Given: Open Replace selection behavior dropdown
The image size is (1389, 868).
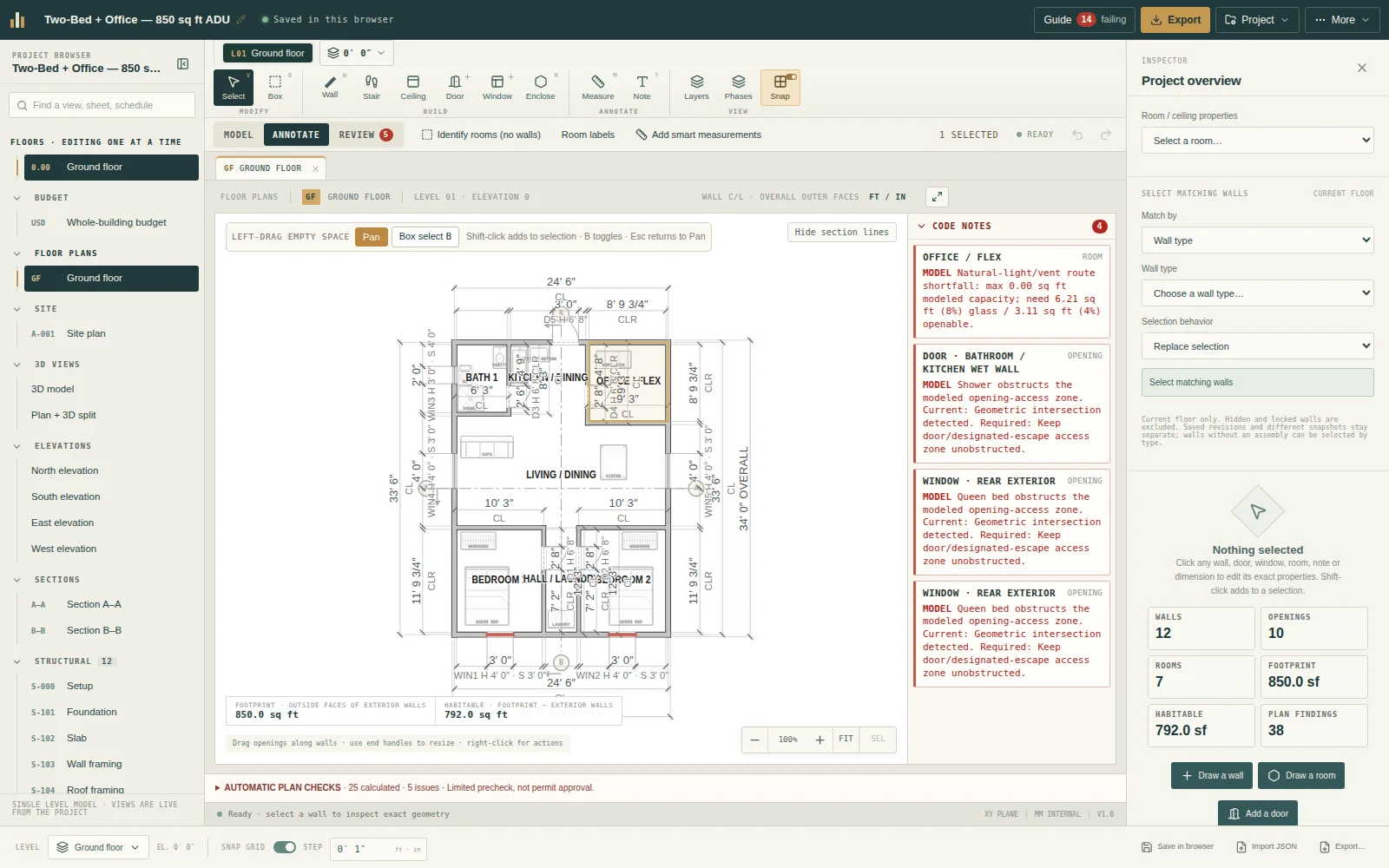Looking at the screenshot, I should (1257, 346).
